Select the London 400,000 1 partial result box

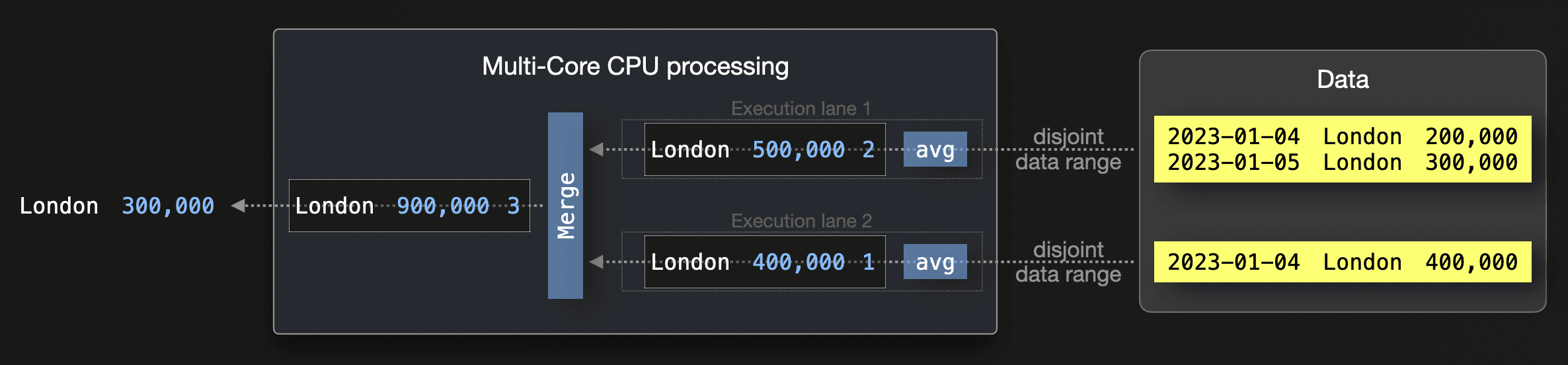pos(764,262)
